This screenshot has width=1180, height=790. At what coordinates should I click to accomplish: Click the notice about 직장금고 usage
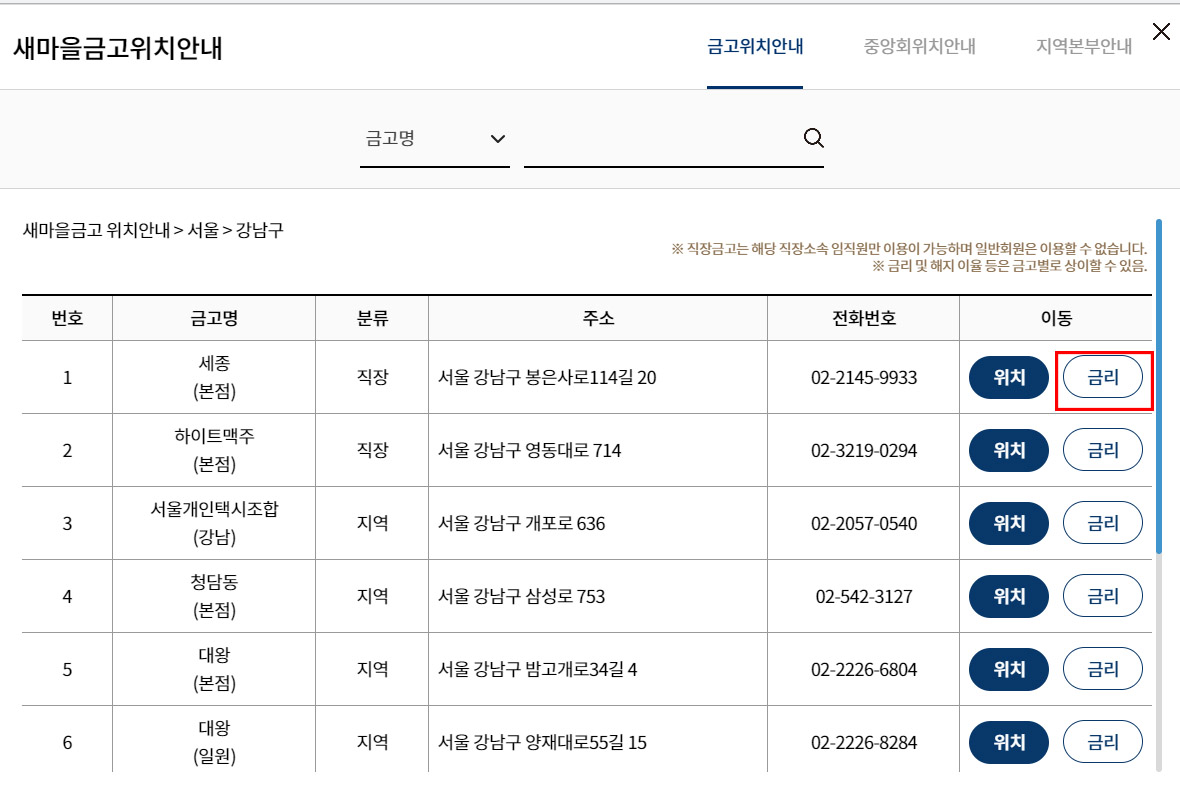click(909, 248)
